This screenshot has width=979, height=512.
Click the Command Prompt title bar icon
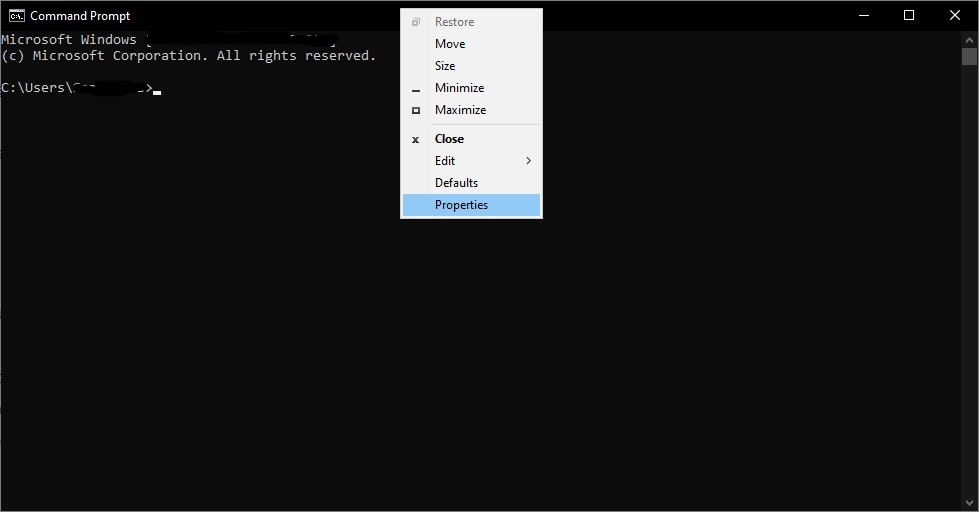click(x=16, y=16)
